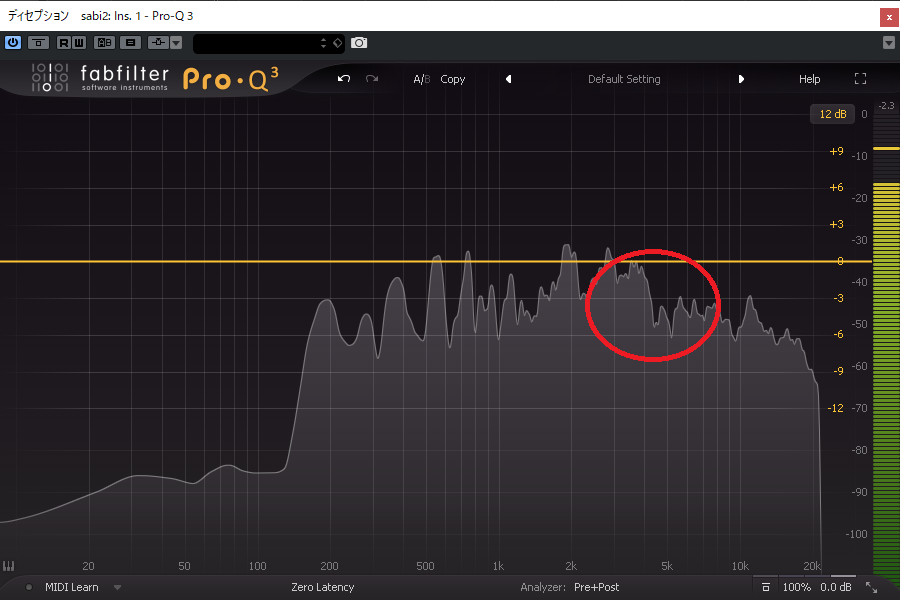Open the host window function menu arrow
The width and height of the screenshot is (900, 600).
tap(889, 42)
